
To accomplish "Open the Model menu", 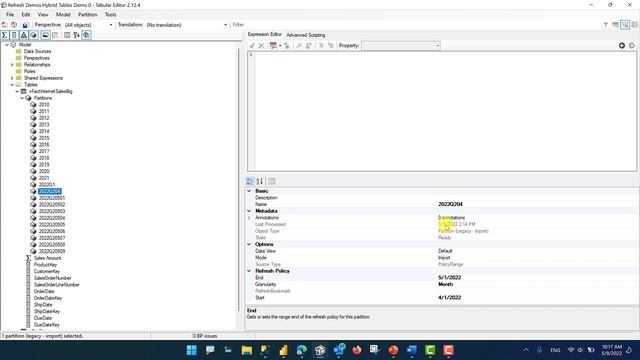I will [x=63, y=14].
